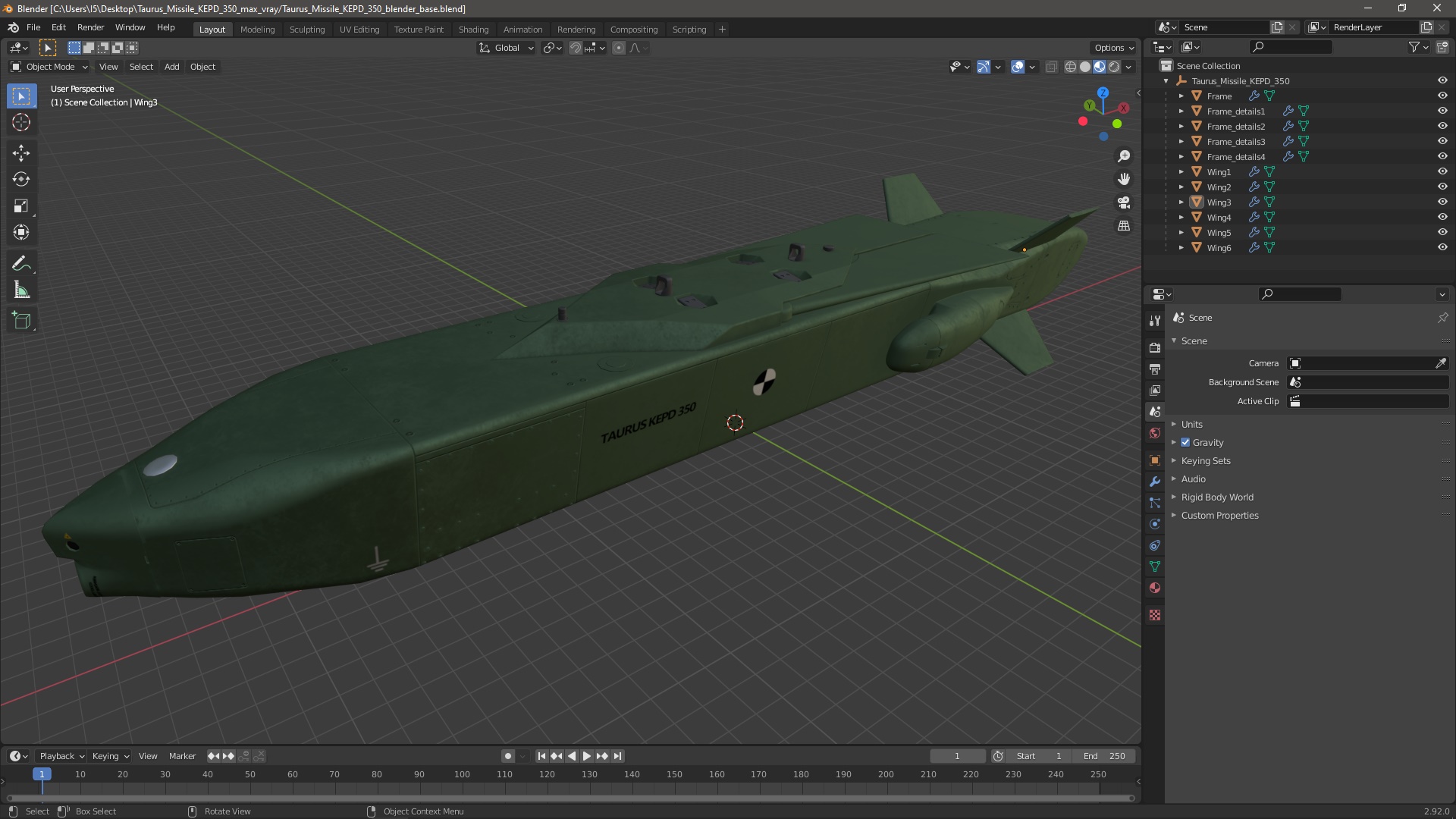Viewport: 1456px width, 819px height.
Task: Select the Rotate tool
Action: [x=21, y=179]
